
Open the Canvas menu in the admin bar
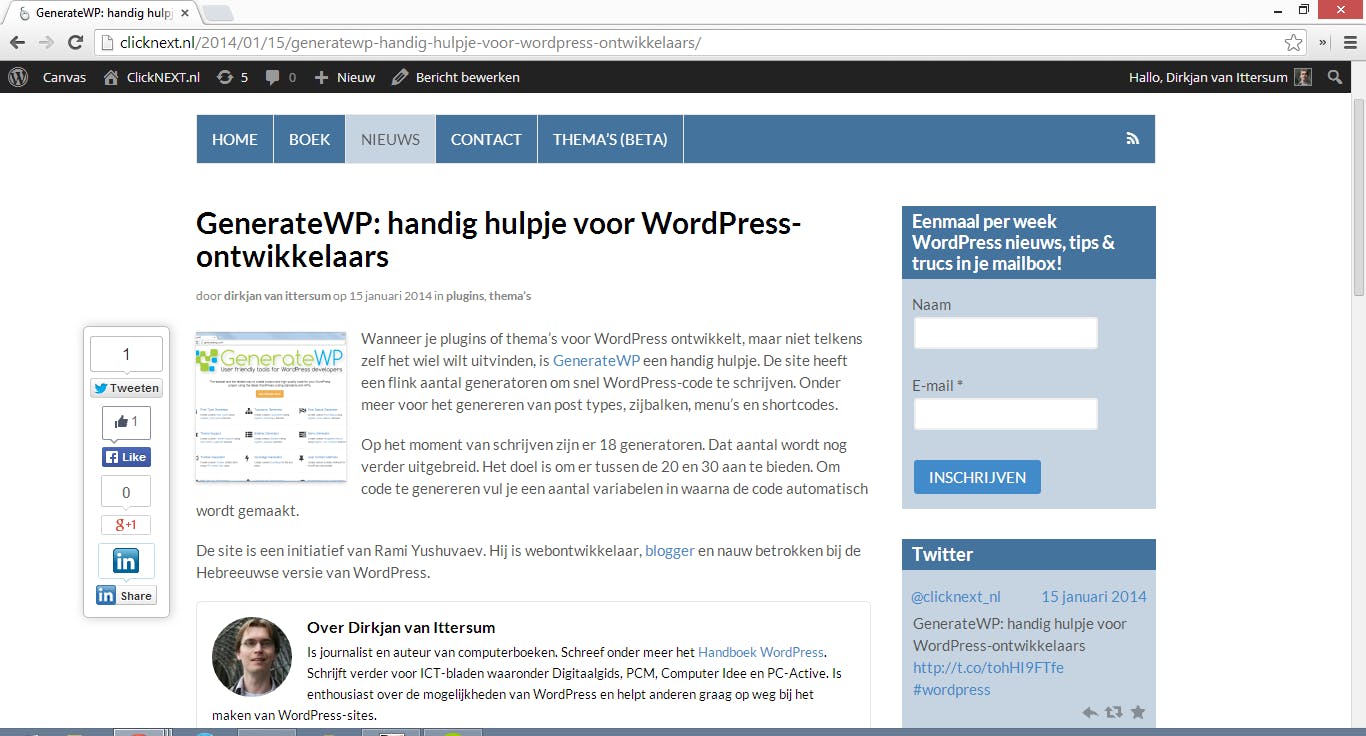[64, 77]
